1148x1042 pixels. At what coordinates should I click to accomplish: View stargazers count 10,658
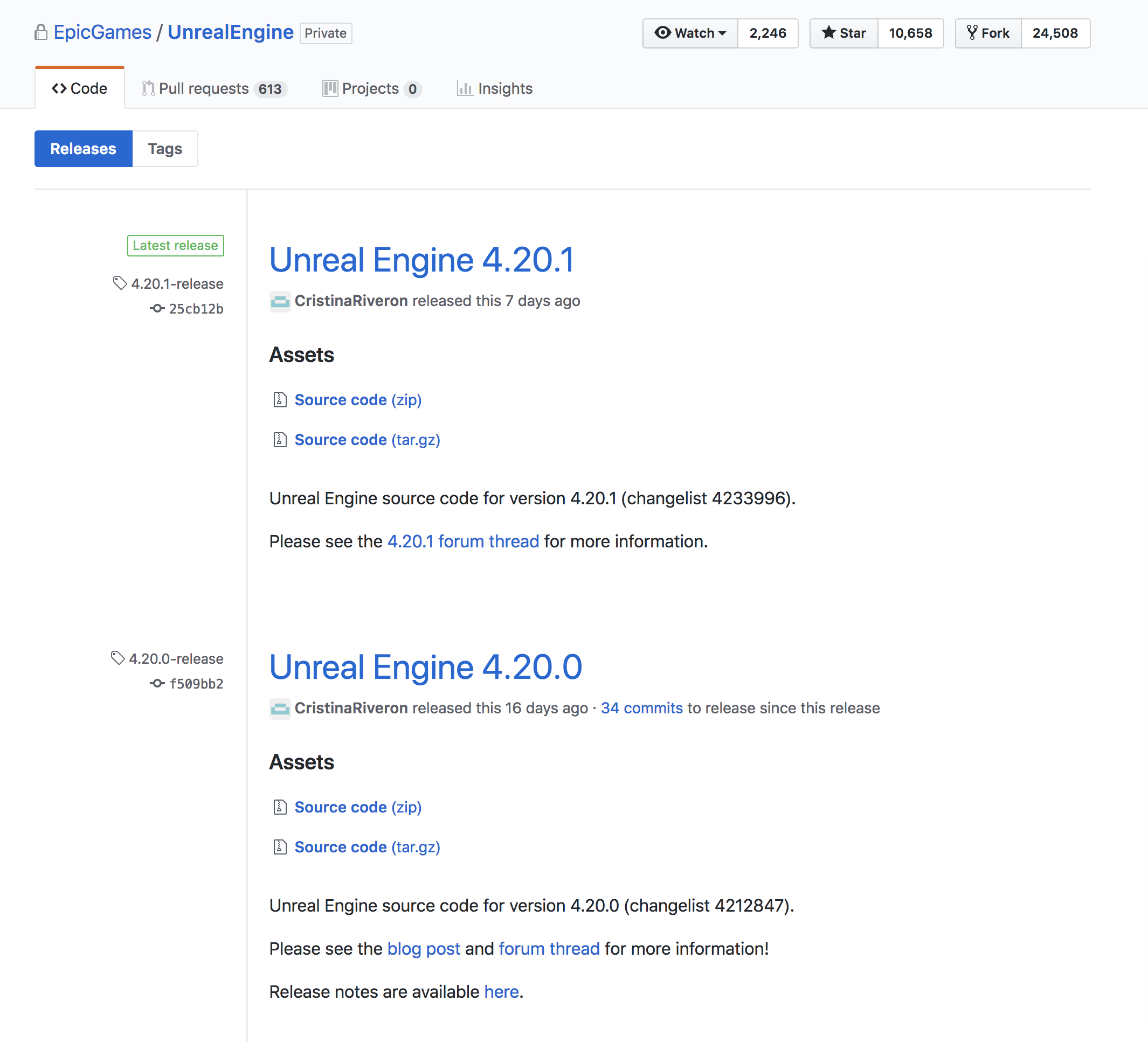[x=910, y=33]
